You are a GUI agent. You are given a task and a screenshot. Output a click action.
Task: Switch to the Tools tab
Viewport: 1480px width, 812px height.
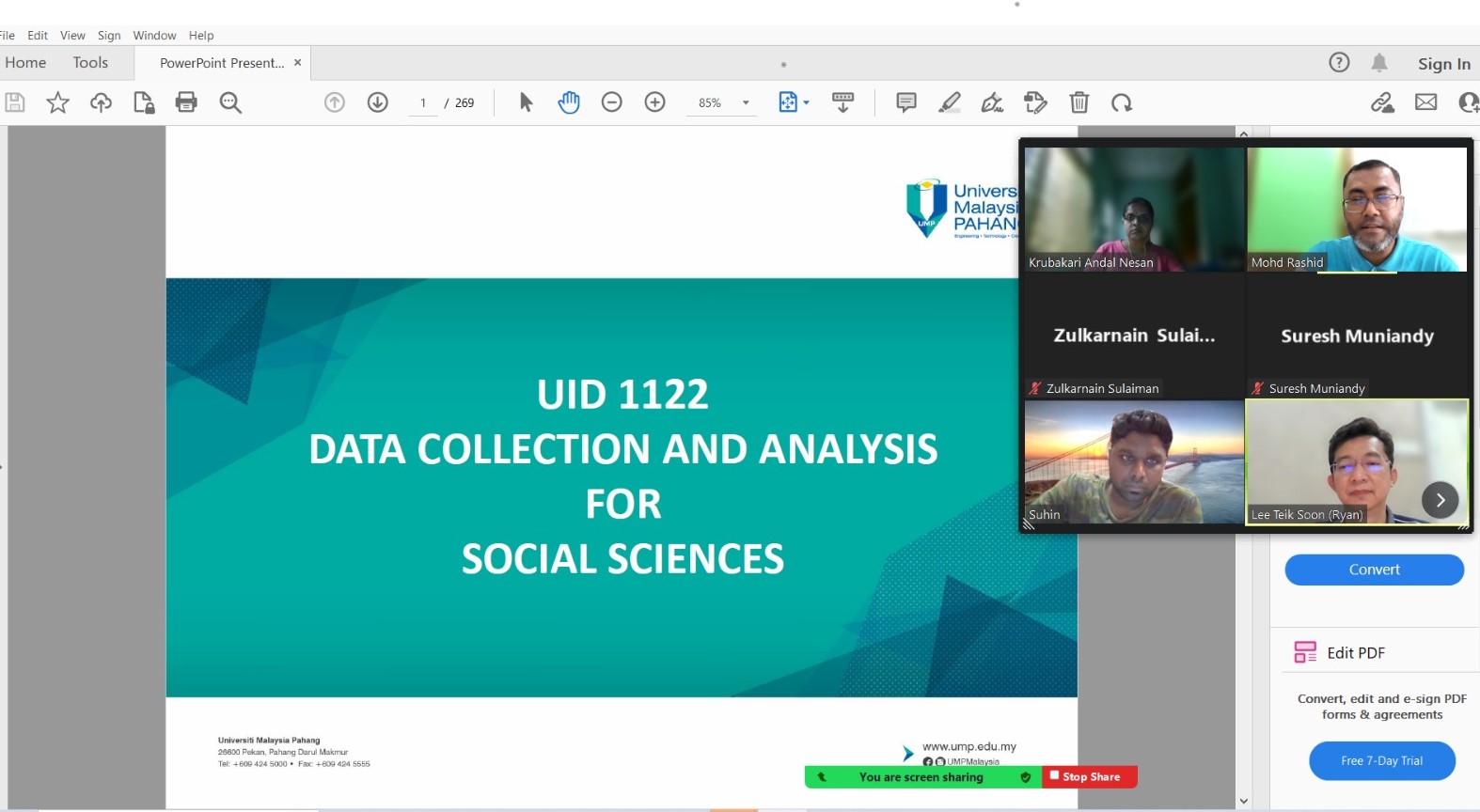pyautogui.click(x=90, y=63)
